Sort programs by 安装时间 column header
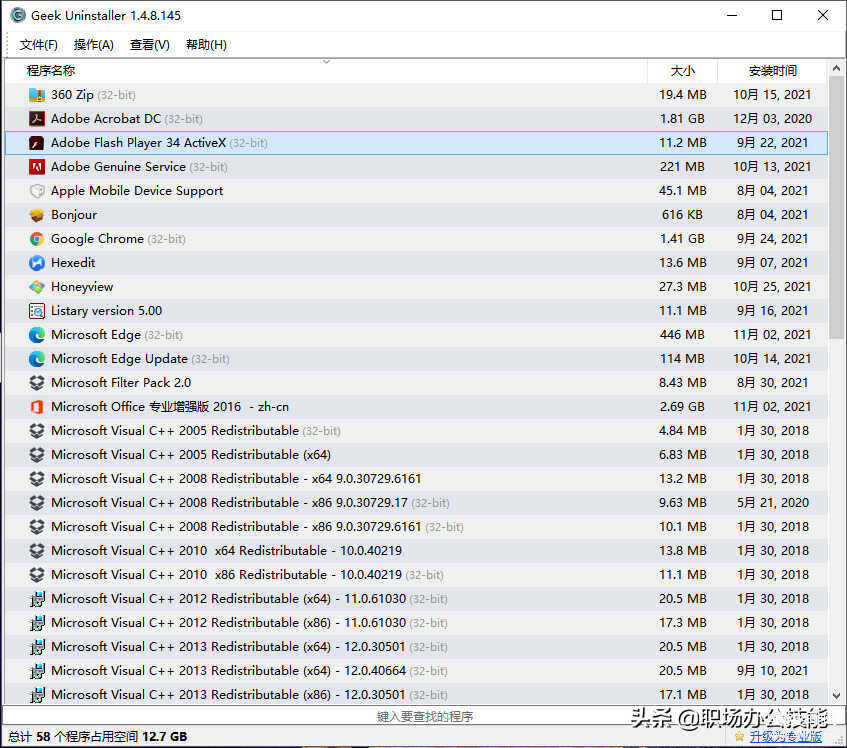This screenshot has width=847, height=748. point(772,71)
